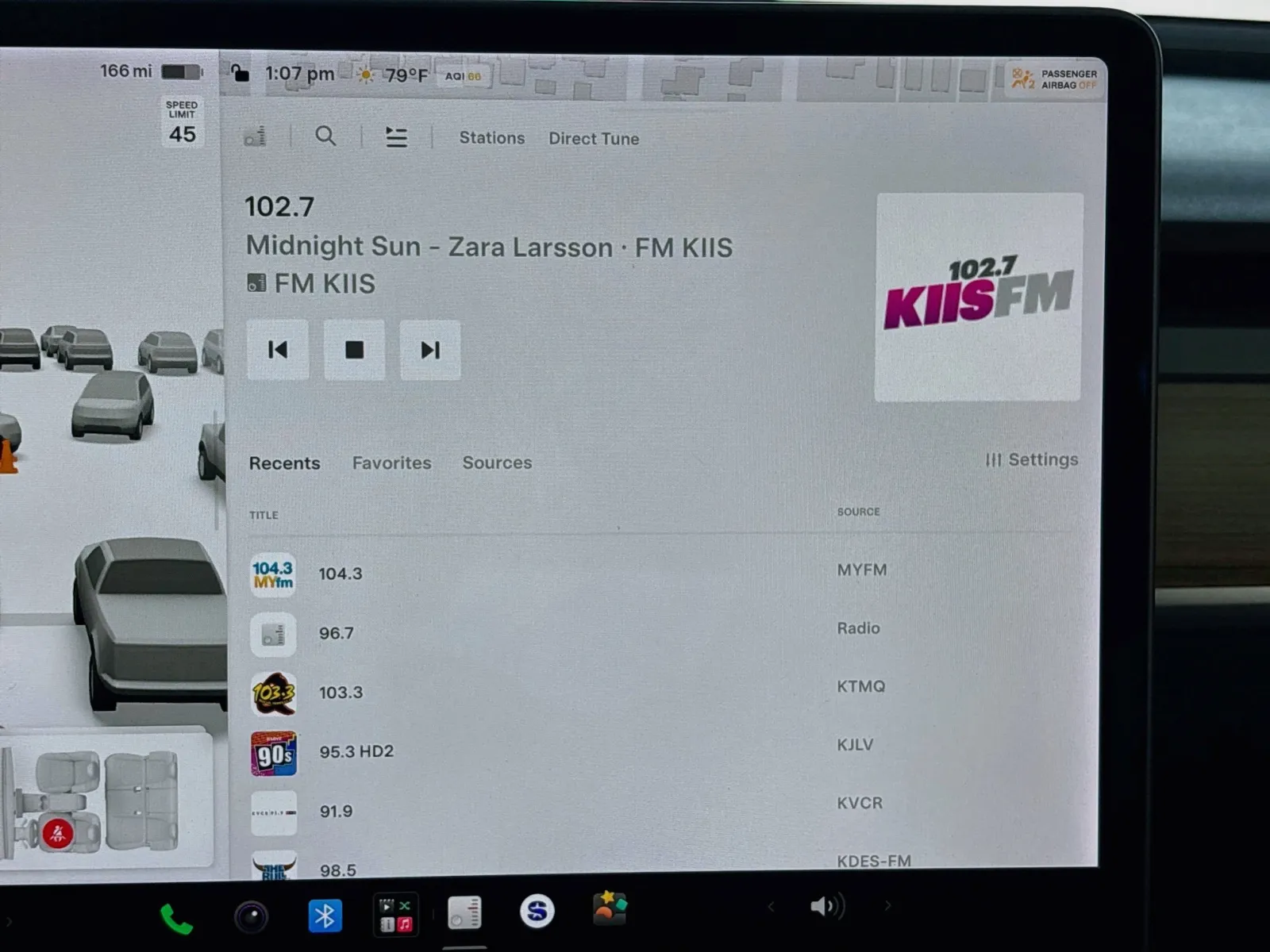Viewport: 1270px width, 952px height.
Task: Open the media search magnifier
Action: pos(325,136)
